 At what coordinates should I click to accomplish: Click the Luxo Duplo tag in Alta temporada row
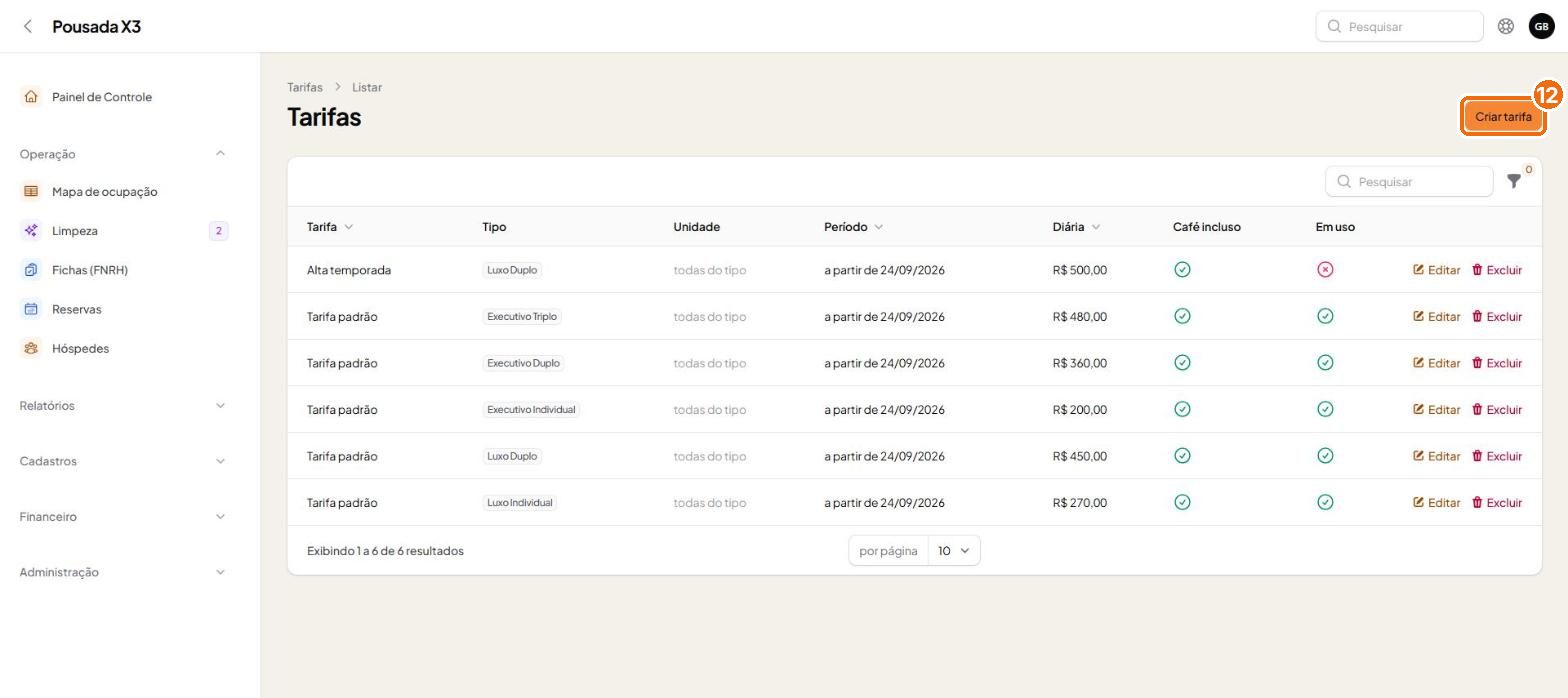tap(512, 270)
